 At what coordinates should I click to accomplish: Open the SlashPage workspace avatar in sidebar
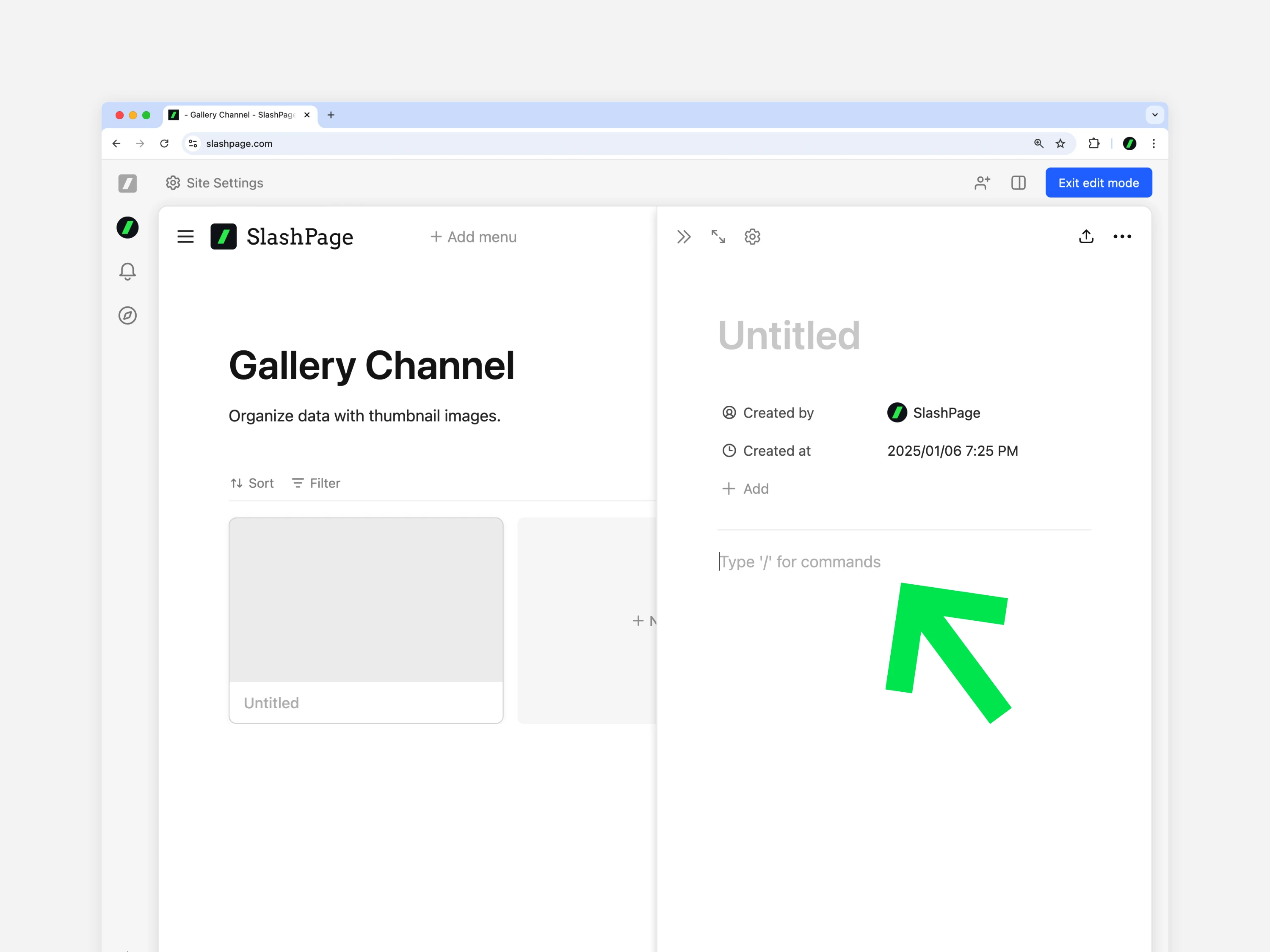(127, 227)
